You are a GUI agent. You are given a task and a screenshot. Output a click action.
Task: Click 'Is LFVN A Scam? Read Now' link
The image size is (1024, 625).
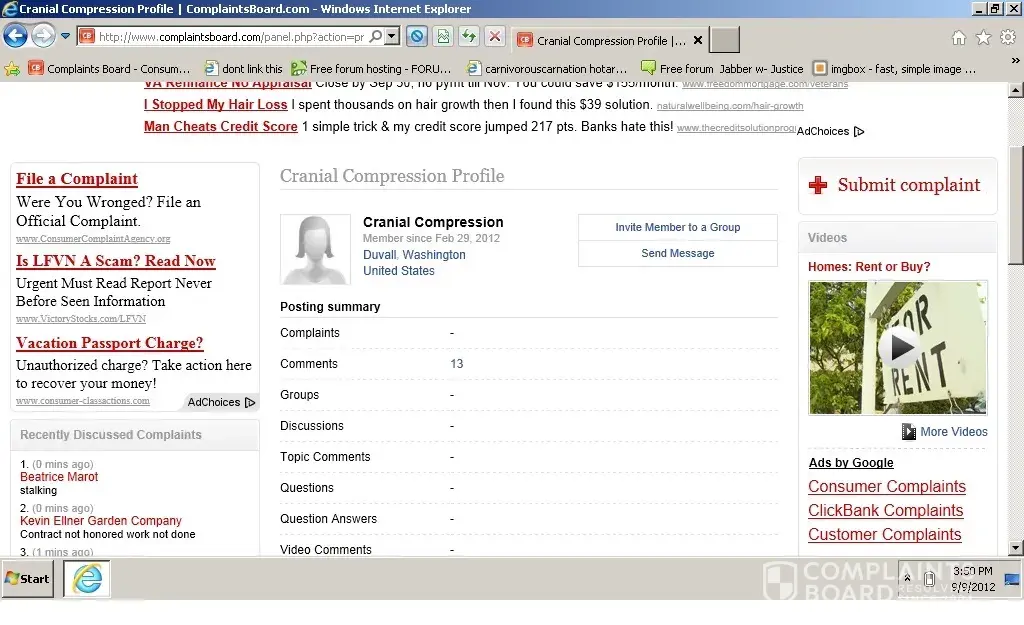(x=116, y=261)
